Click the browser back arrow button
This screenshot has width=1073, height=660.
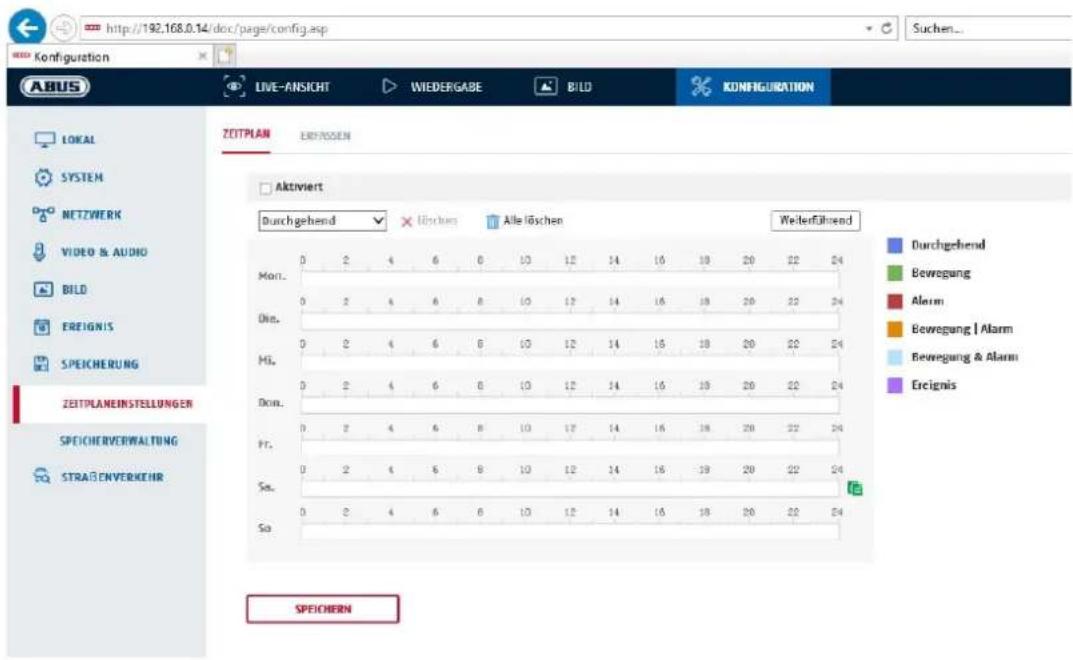click(x=27, y=28)
